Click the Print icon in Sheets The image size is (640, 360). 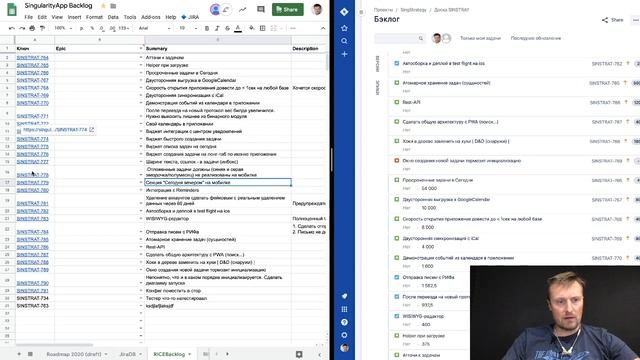[32, 28]
